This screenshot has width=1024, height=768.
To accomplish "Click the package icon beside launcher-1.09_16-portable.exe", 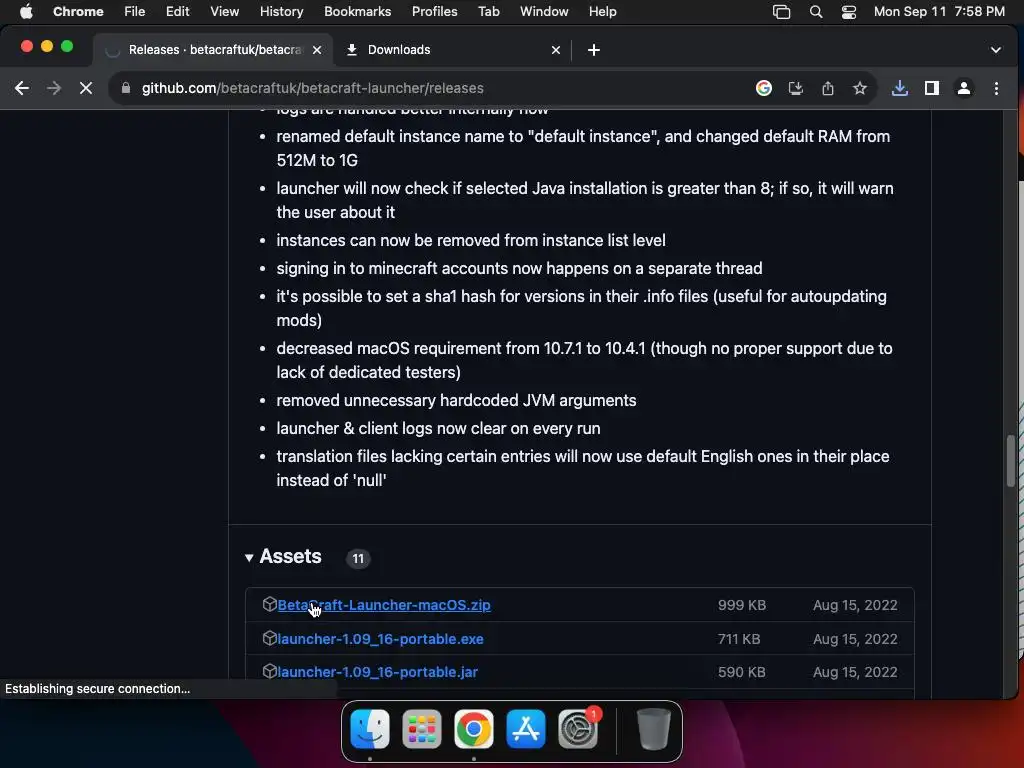I will (x=270, y=638).
